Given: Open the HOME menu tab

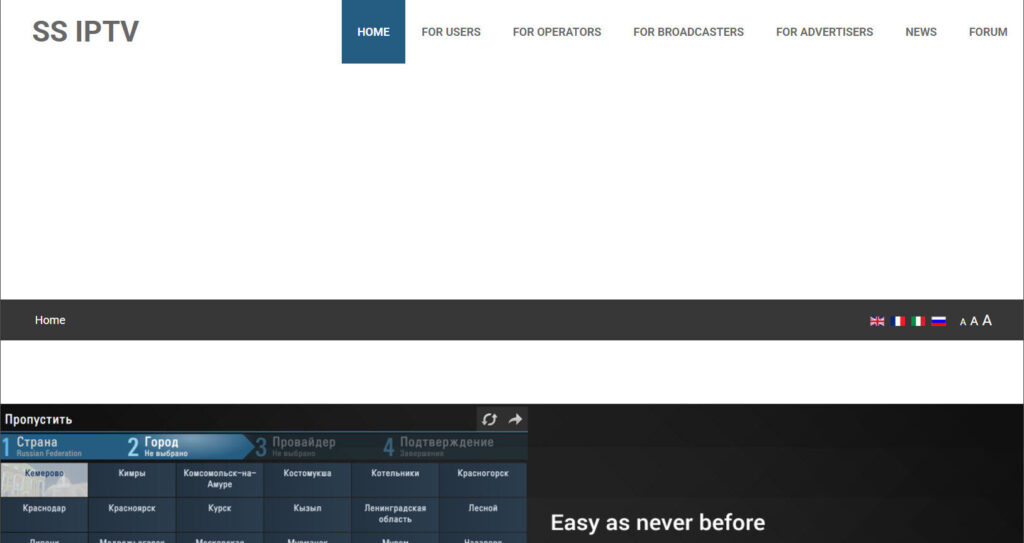Looking at the screenshot, I should pyautogui.click(x=374, y=31).
